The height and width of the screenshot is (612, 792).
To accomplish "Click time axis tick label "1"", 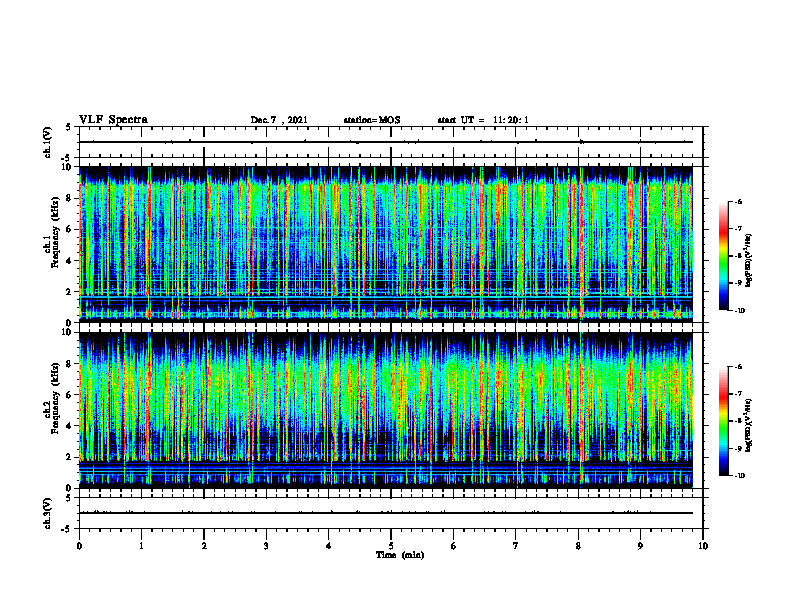I will [141, 546].
